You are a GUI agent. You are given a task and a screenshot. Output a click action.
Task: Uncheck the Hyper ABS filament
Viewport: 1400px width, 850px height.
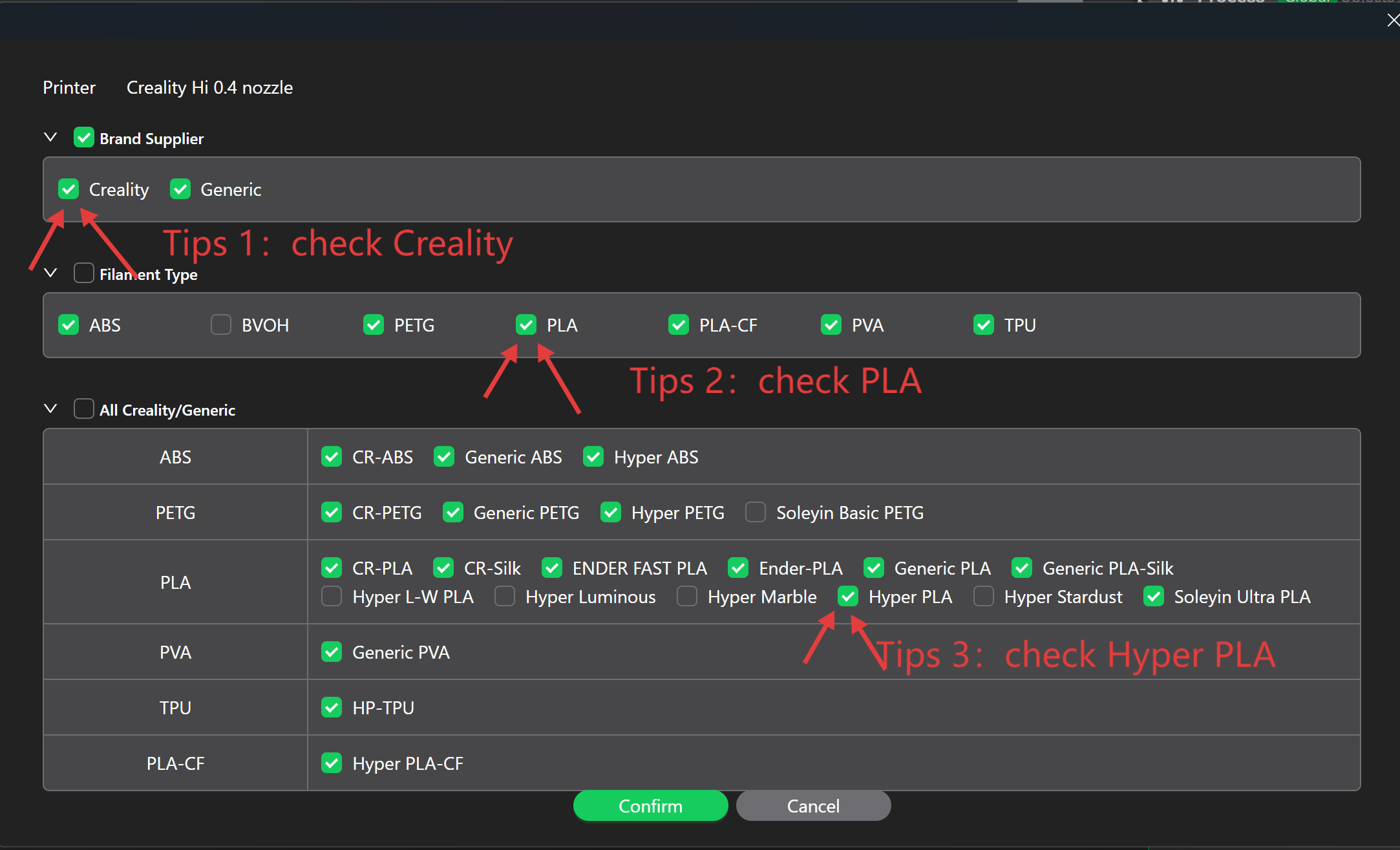593,457
